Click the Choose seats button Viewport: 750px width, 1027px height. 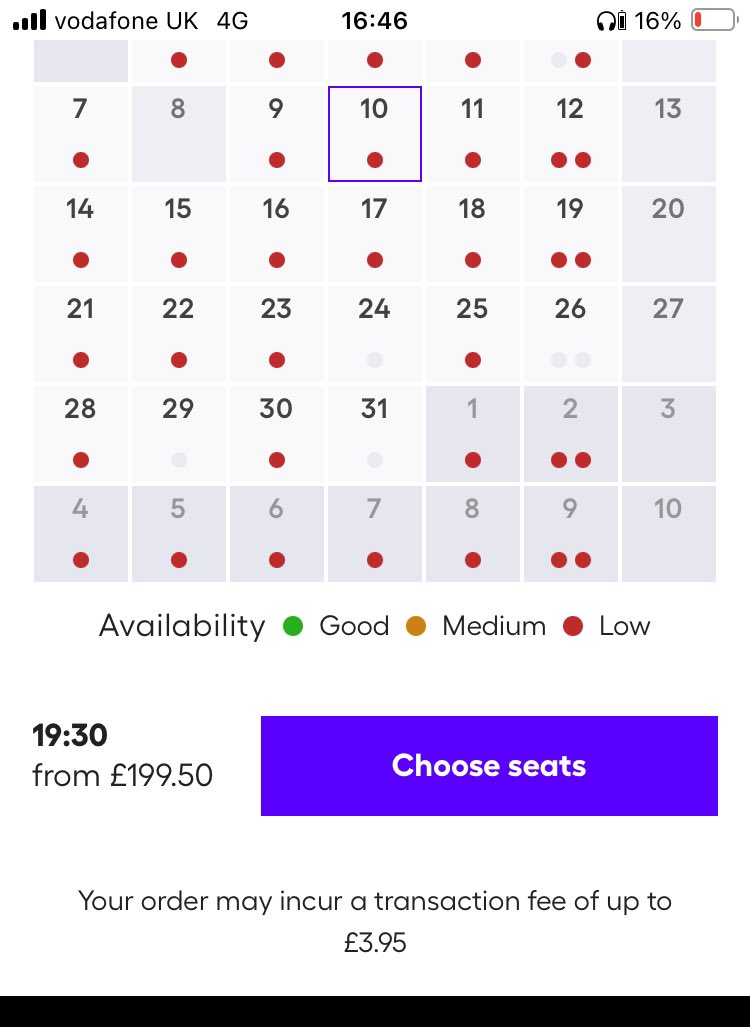489,766
